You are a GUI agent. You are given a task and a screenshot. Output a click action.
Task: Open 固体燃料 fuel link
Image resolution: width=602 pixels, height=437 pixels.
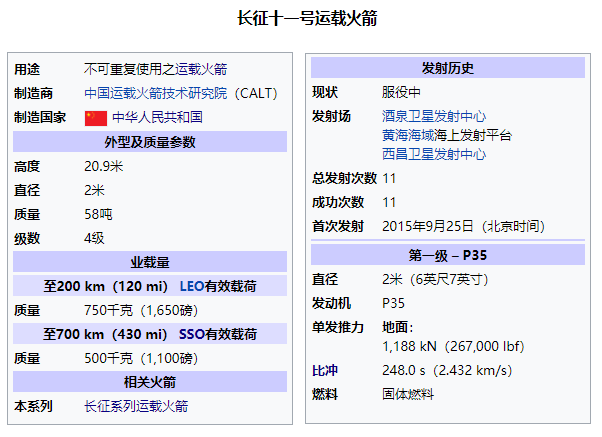click(408, 394)
